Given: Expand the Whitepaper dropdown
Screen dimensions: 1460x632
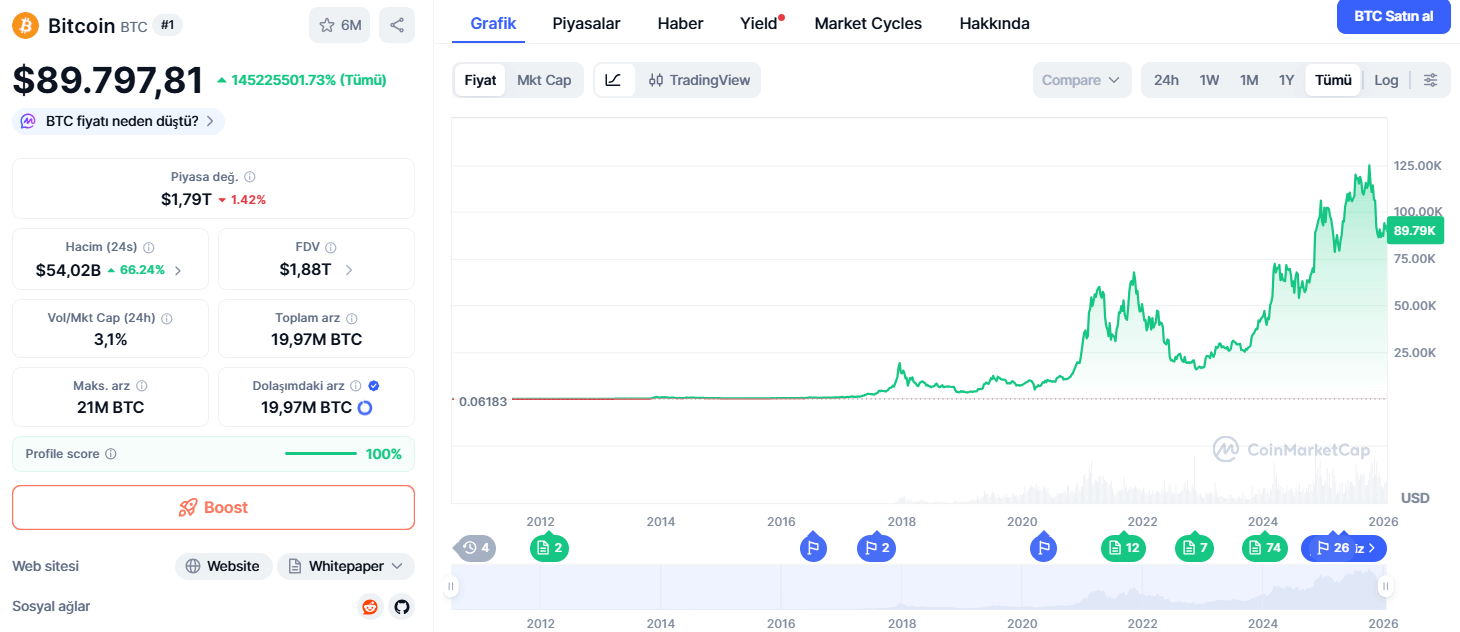Looking at the screenshot, I should (346, 566).
